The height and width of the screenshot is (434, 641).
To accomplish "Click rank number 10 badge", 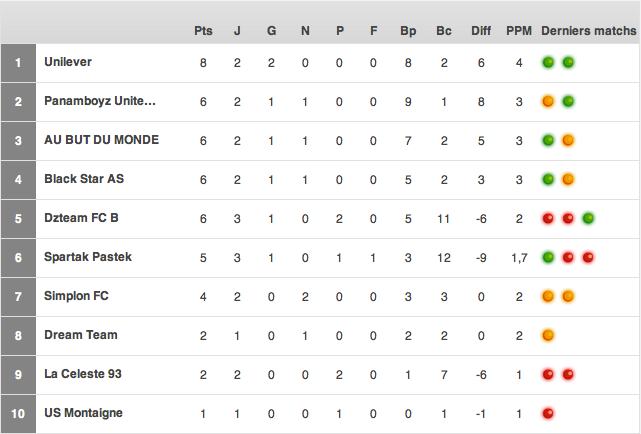I will pos(18,412).
